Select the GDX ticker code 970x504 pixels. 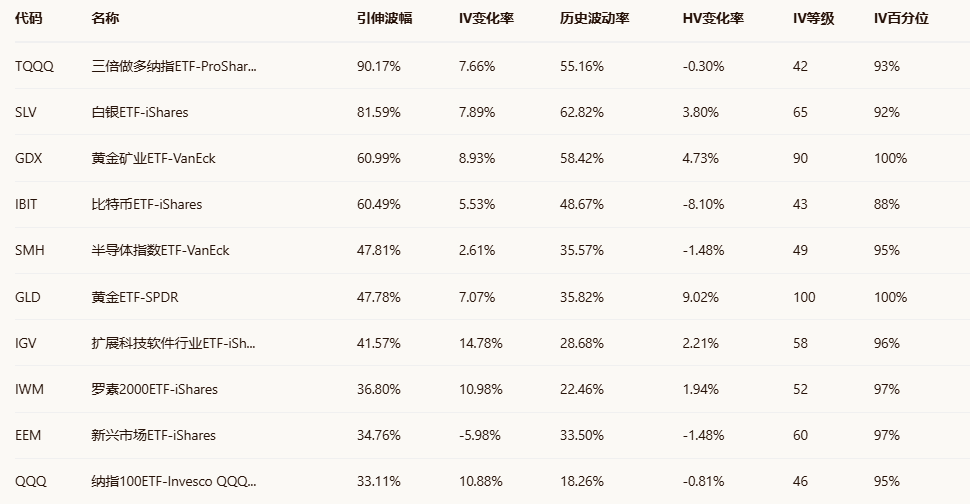[x=28, y=158]
